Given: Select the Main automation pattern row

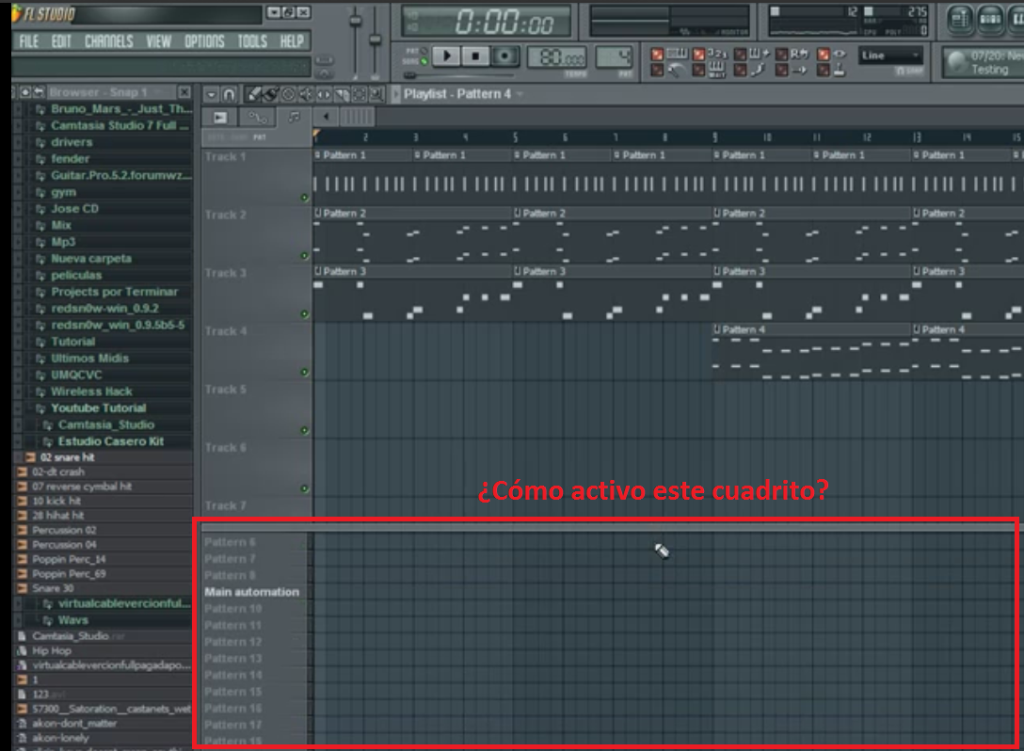Looking at the screenshot, I should click(251, 592).
